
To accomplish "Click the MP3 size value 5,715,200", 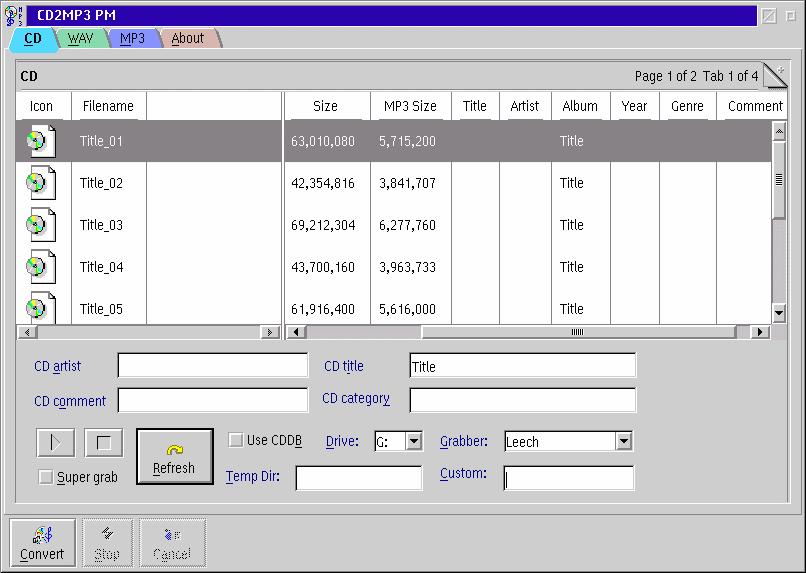I will (407, 141).
